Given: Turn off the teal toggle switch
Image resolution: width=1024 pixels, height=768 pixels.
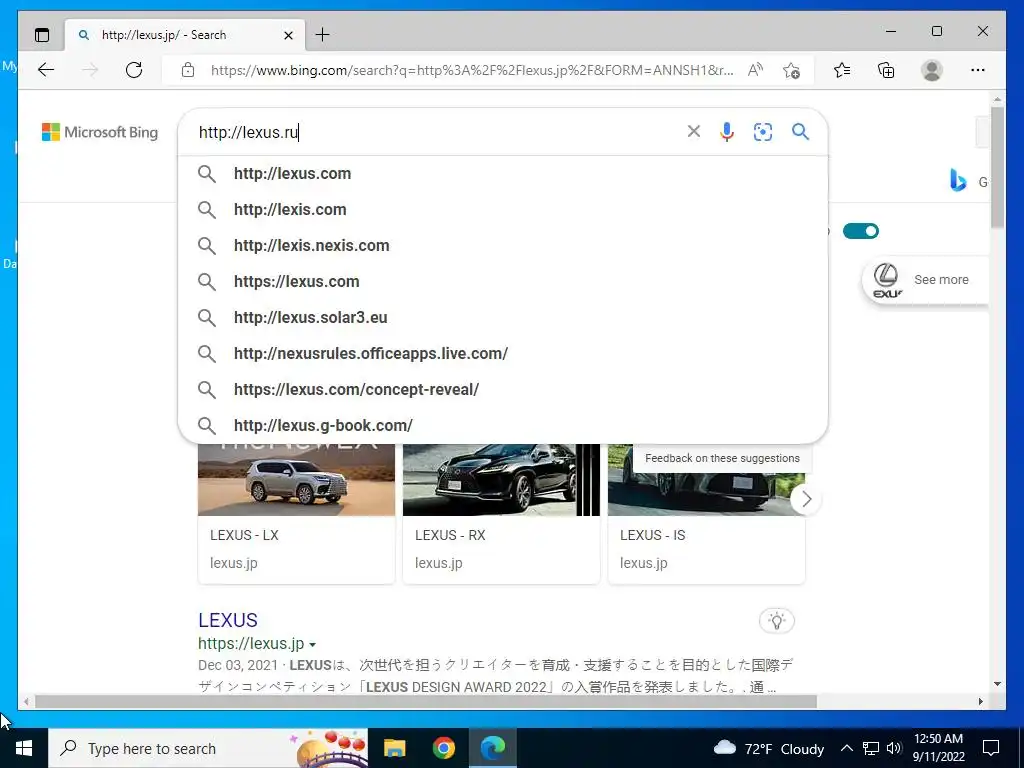Looking at the screenshot, I should point(861,231).
